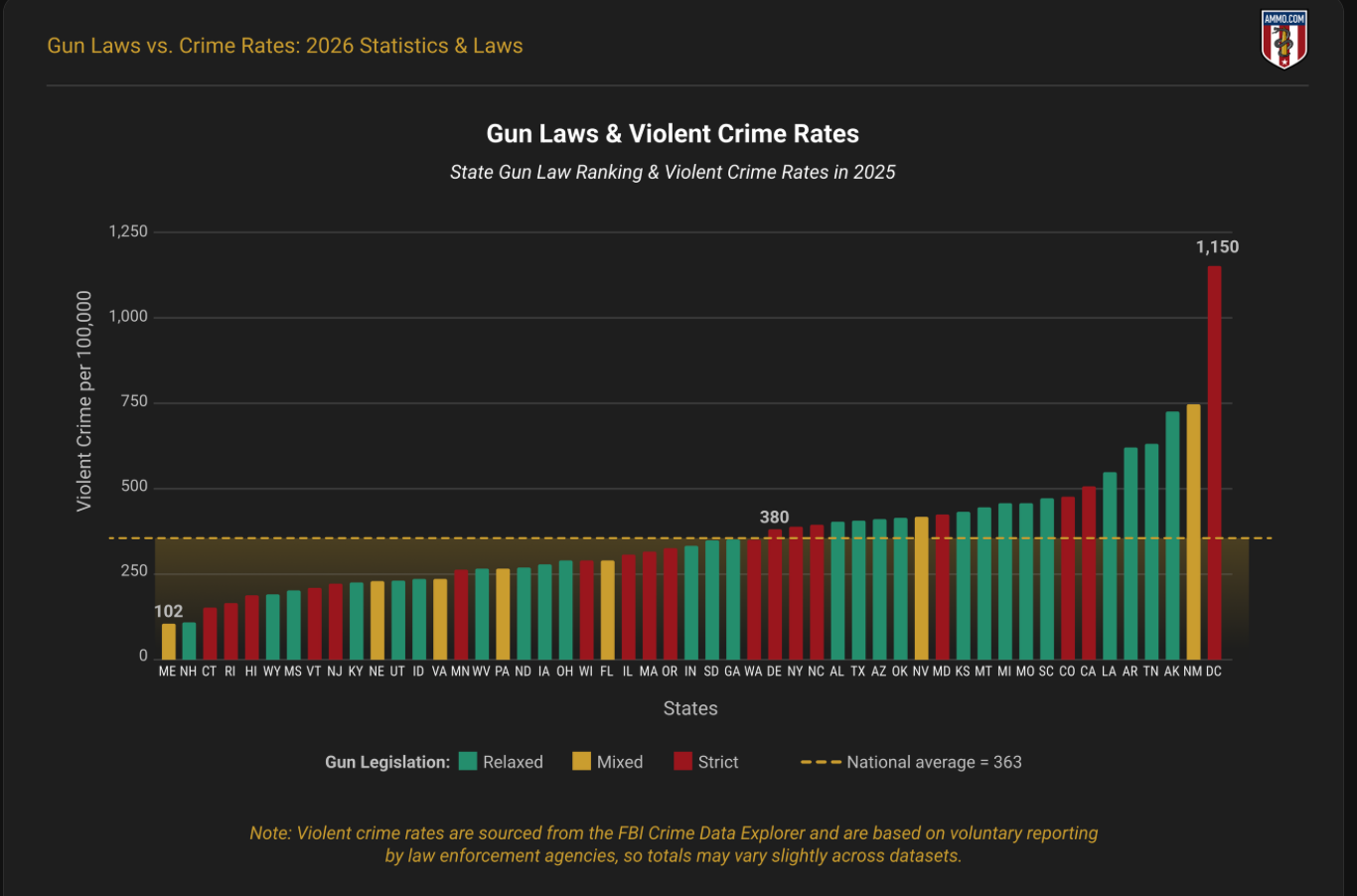Open the Gun Laws vs. Crime Rates heading
This screenshot has height=896, width=1357.
285,46
